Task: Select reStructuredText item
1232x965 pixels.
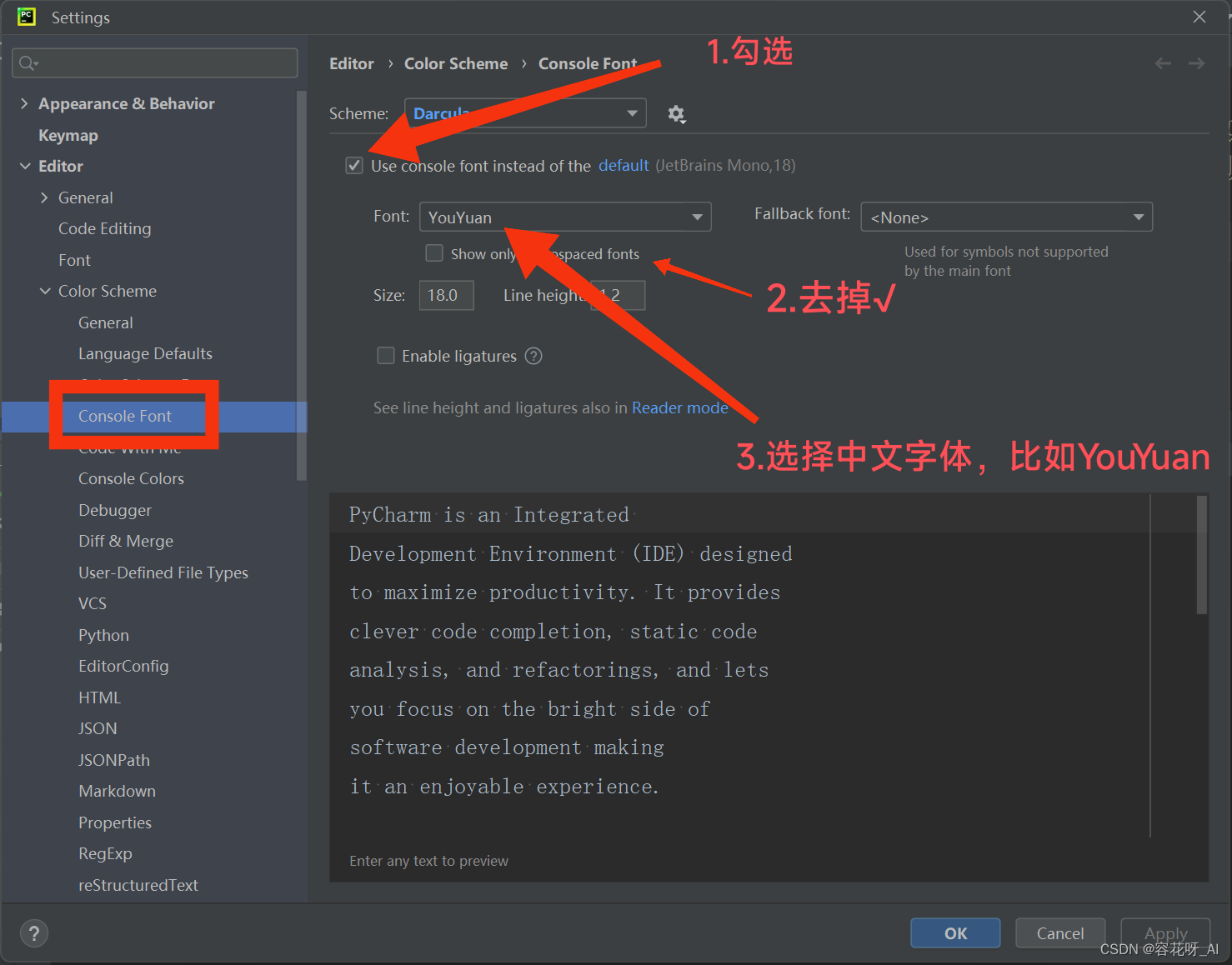Action: click(x=138, y=885)
